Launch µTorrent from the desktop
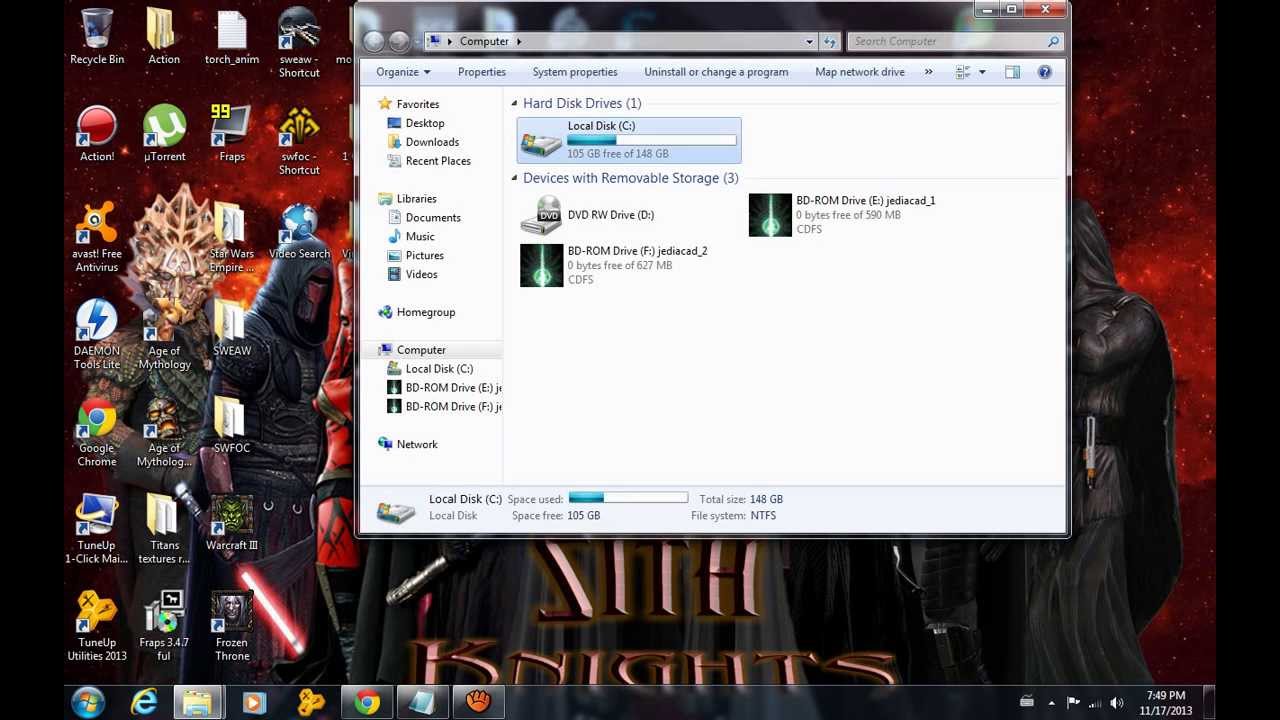This screenshot has width=1280, height=720. click(x=164, y=134)
